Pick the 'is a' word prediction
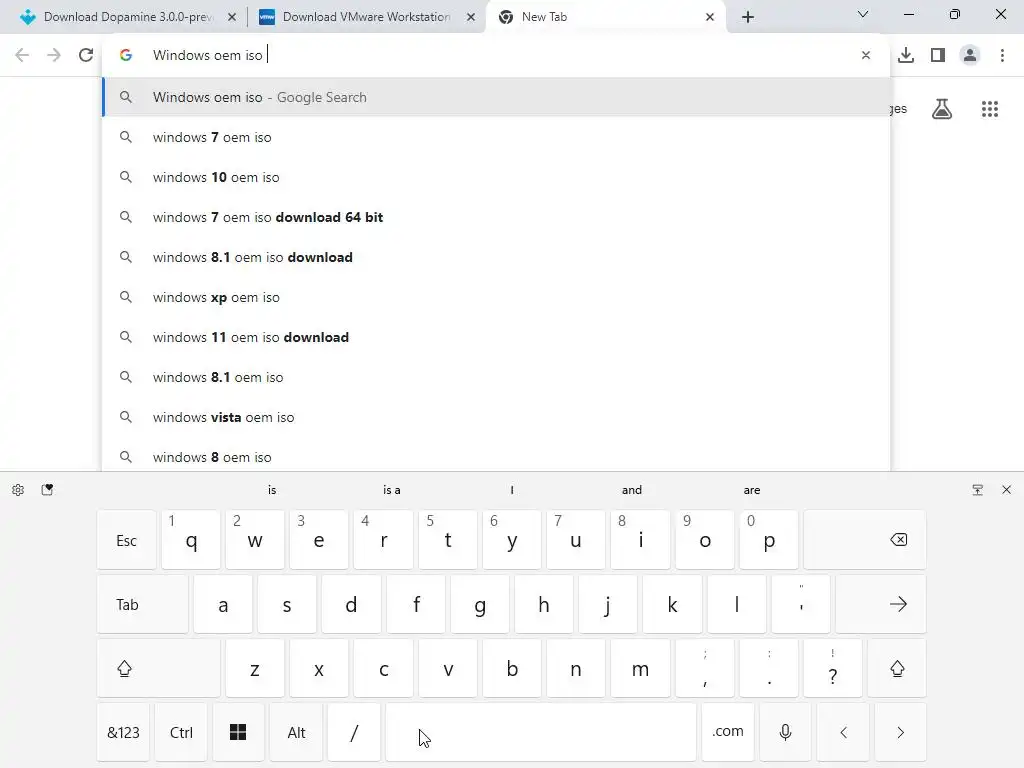Image resolution: width=1024 pixels, height=768 pixels. point(392,490)
